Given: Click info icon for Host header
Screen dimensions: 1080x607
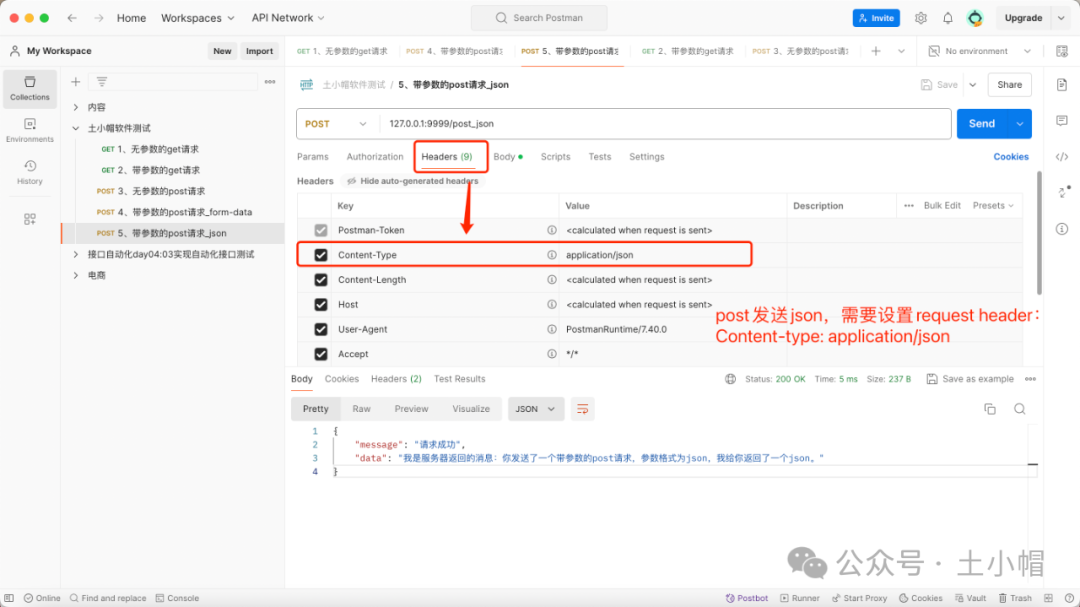Looking at the screenshot, I should tap(552, 305).
